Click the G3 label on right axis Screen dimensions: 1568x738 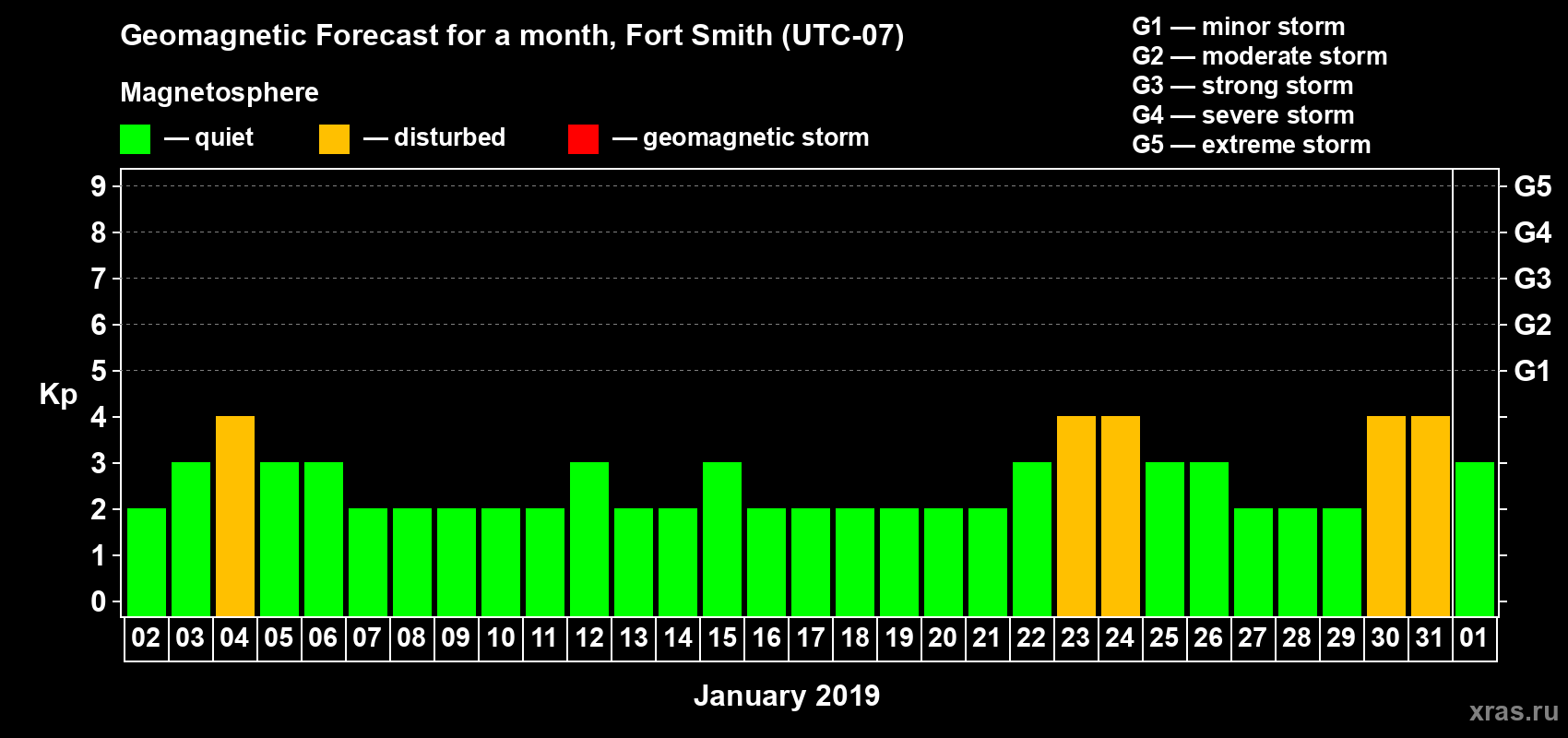[x=1532, y=279]
